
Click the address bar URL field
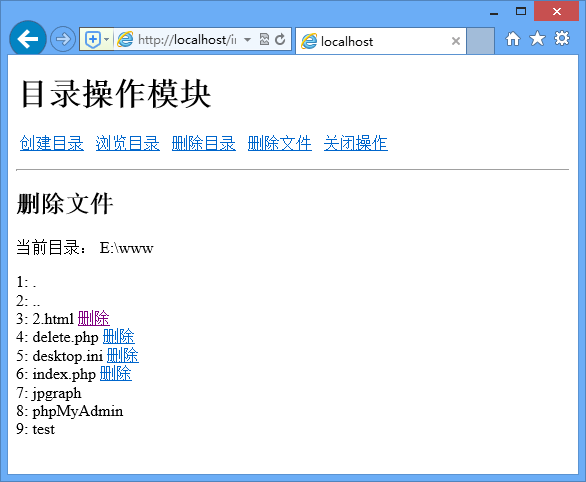[x=187, y=40]
